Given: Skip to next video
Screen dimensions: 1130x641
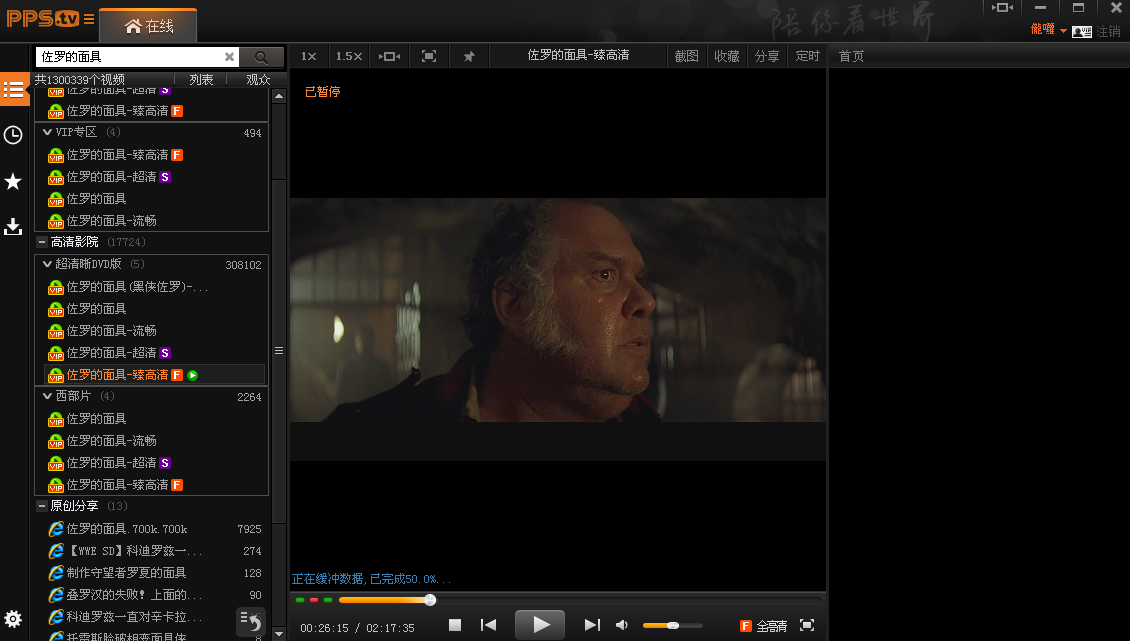Looking at the screenshot, I should pos(592,625).
